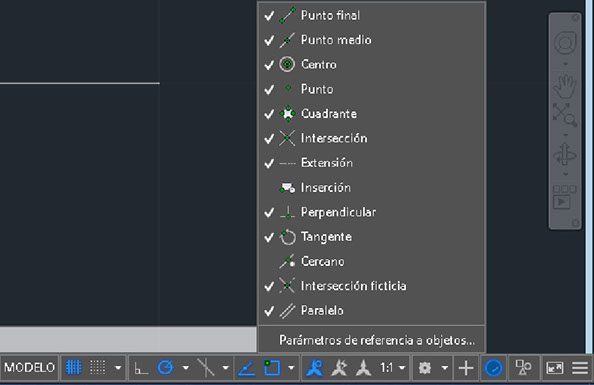
Task: Toggle the blue hardware acceleration icon
Action: tap(494, 368)
